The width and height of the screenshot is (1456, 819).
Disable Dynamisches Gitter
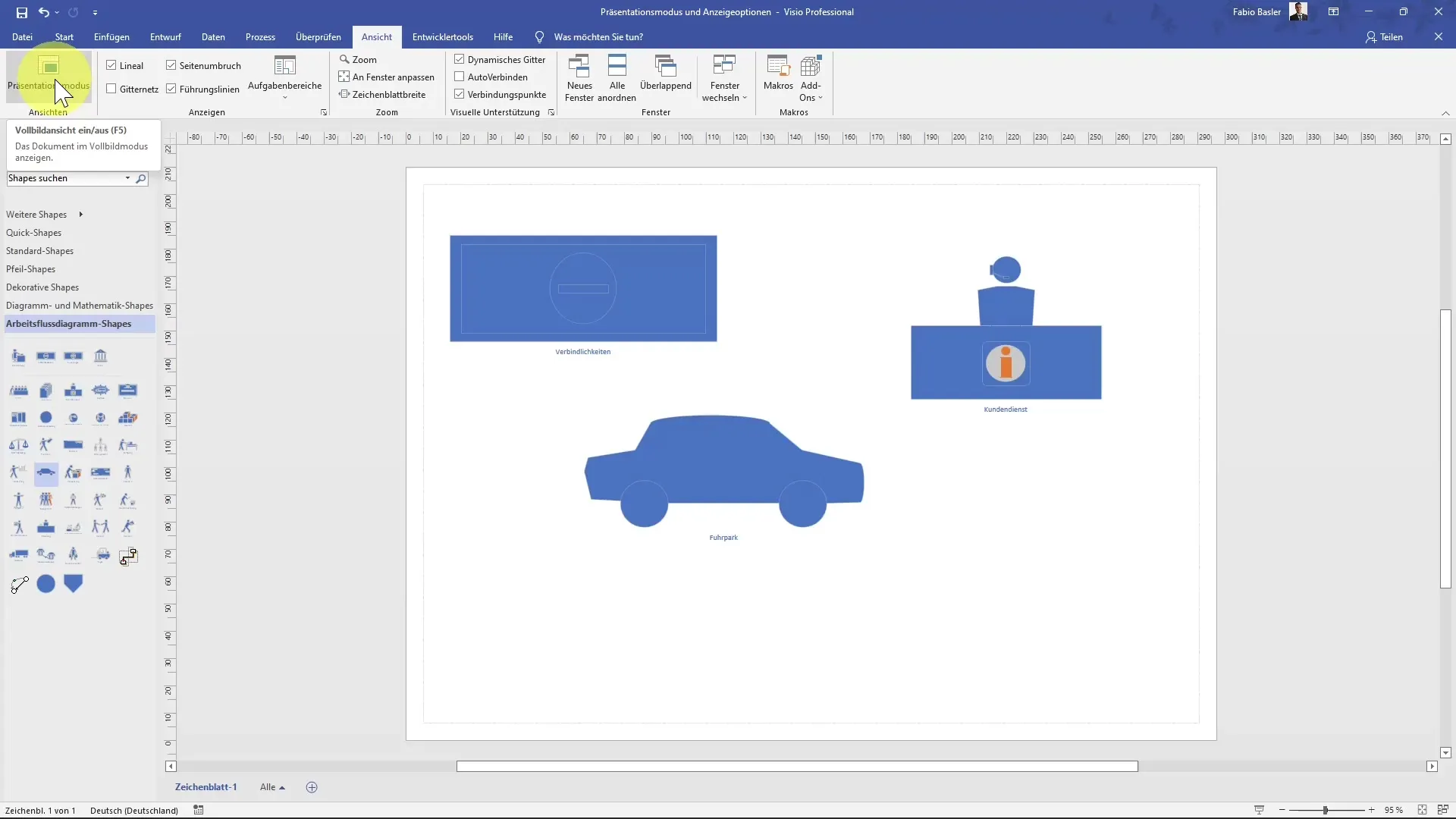point(460,59)
